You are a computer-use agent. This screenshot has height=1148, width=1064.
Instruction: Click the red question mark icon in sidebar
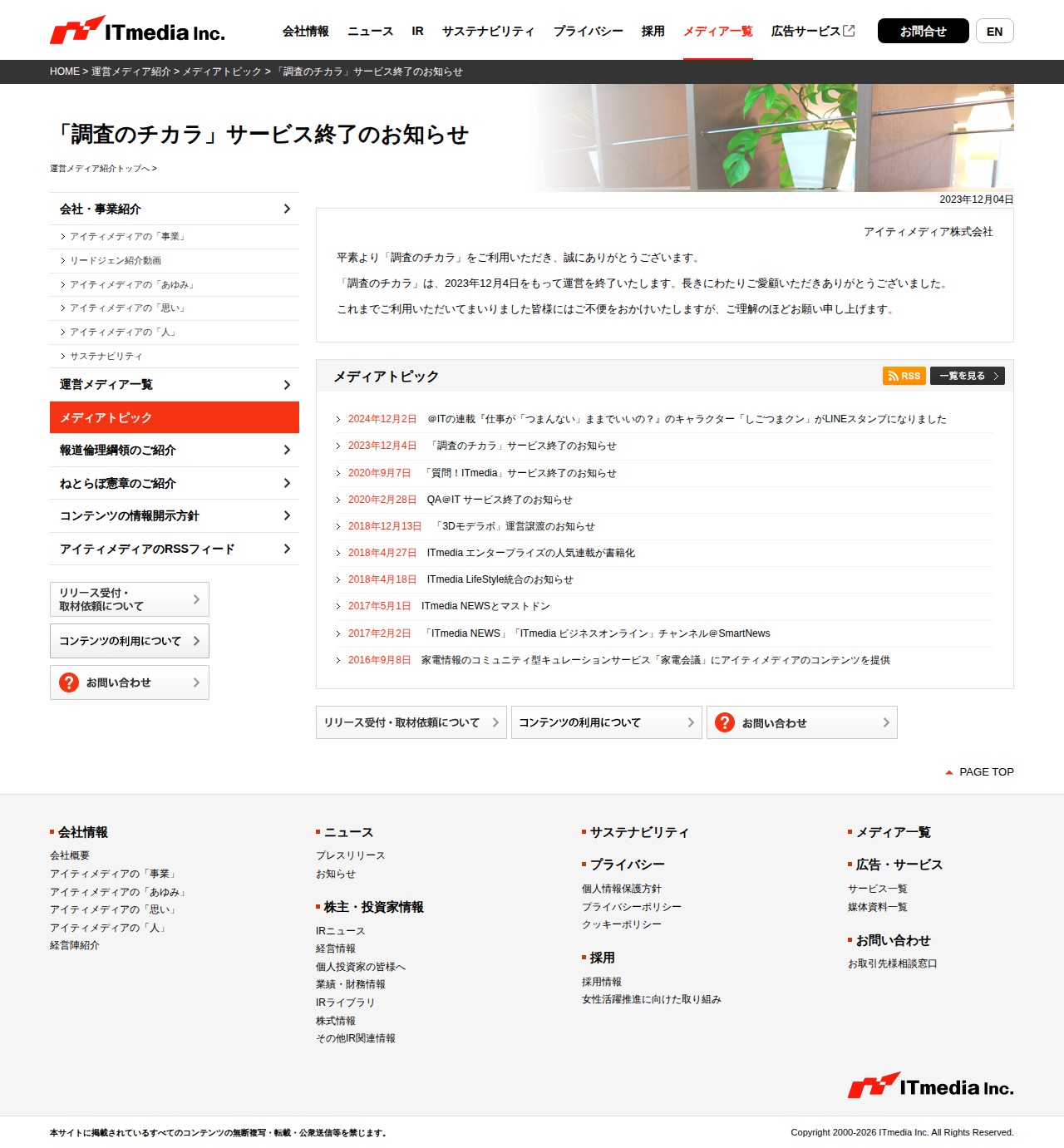(x=69, y=682)
